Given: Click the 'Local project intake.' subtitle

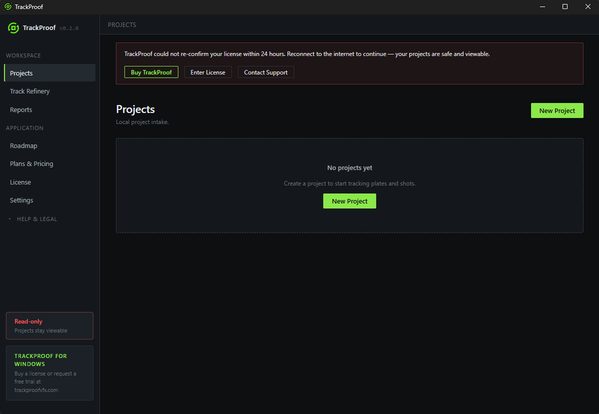Looking at the screenshot, I should 142,122.
